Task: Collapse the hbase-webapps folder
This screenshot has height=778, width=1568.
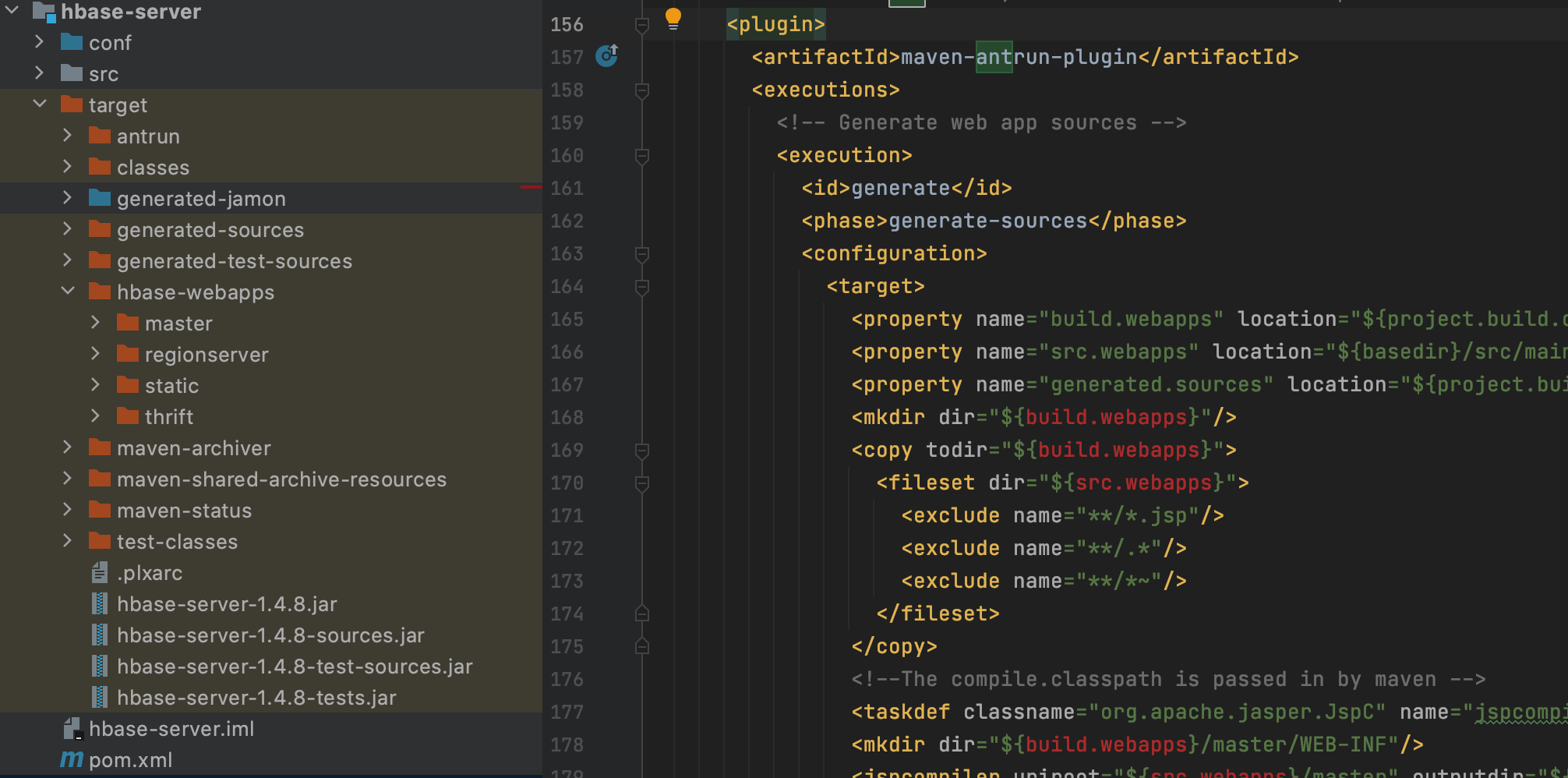Action: pyautogui.click(x=68, y=292)
